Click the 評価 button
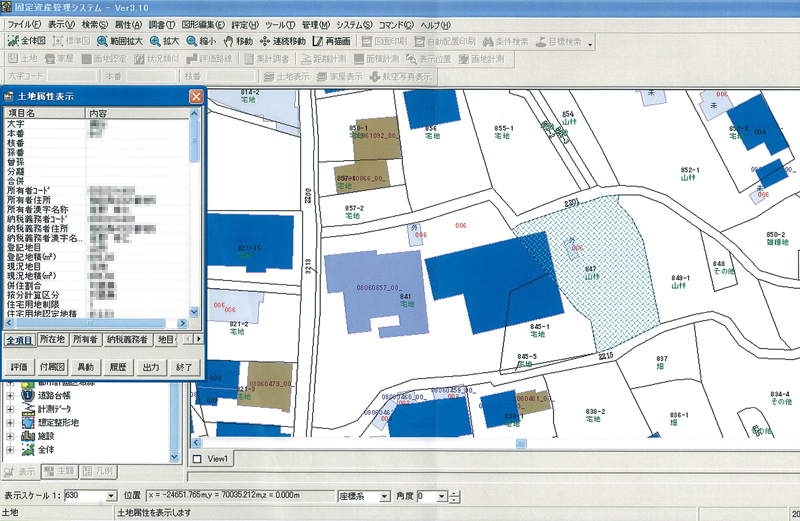Viewport: 800px width, 521px height. click(19, 367)
